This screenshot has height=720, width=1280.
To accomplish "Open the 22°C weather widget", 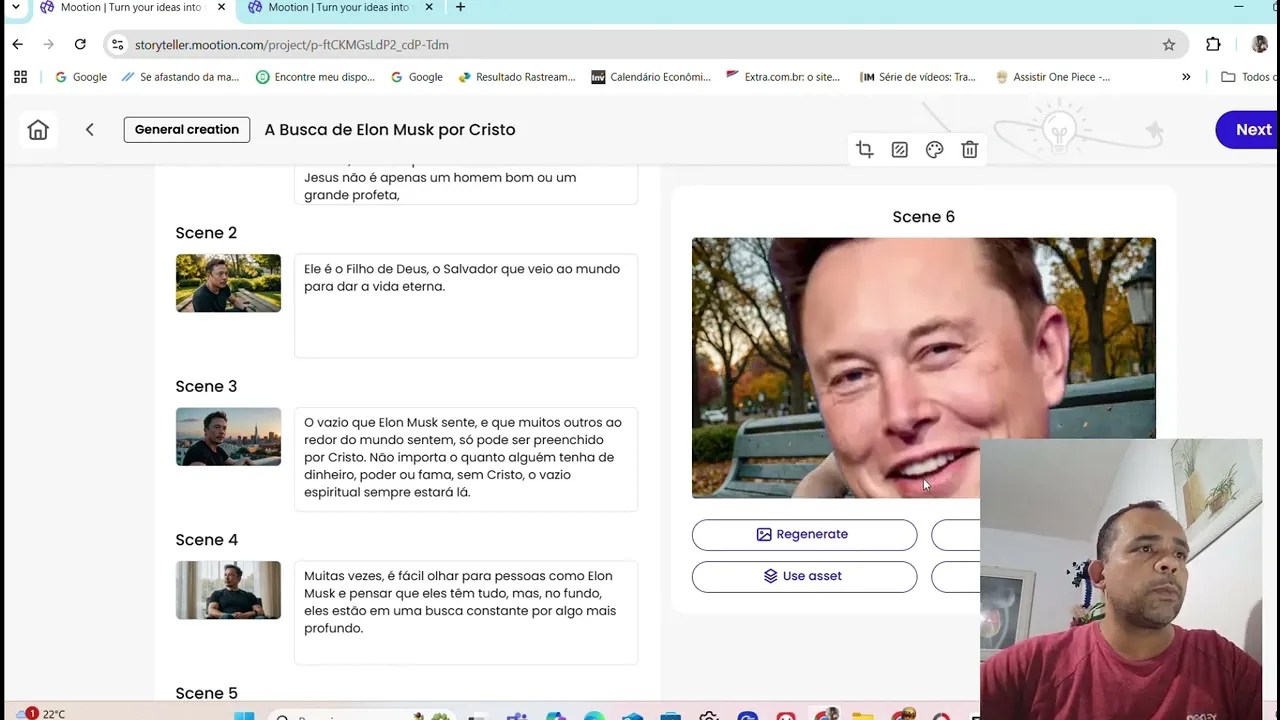I will pos(43,713).
